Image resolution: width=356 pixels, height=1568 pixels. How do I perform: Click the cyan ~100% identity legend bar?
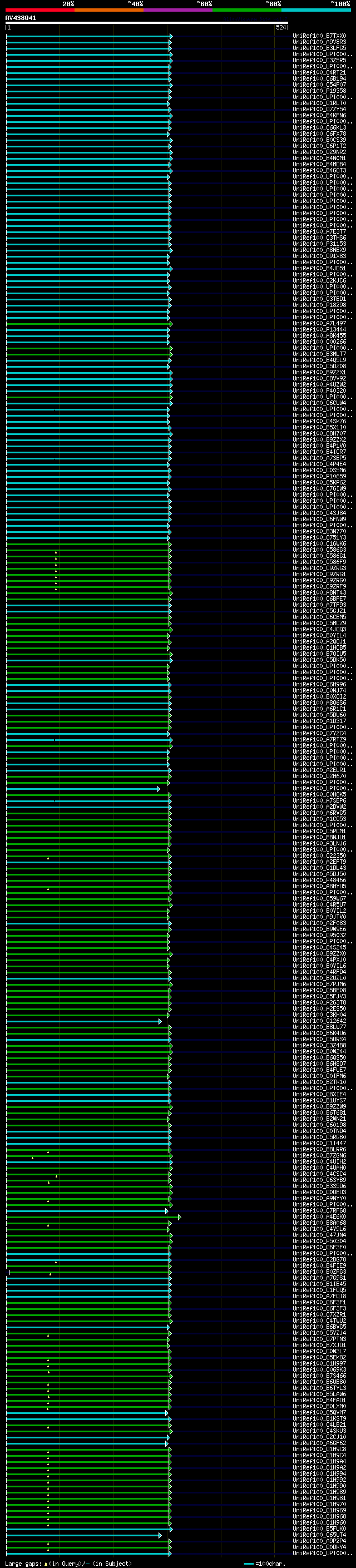(317, 10)
